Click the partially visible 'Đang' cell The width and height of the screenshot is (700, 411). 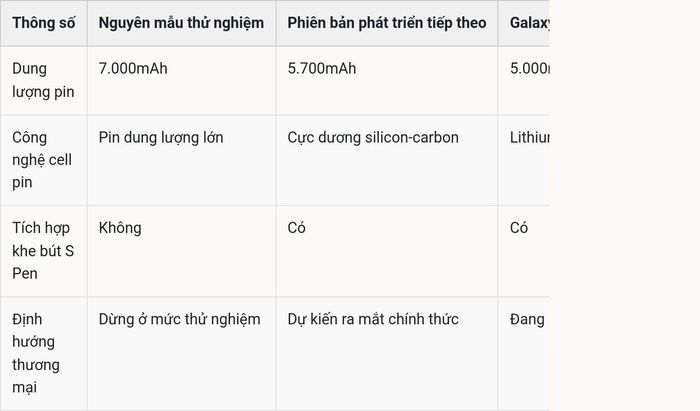(x=527, y=320)
